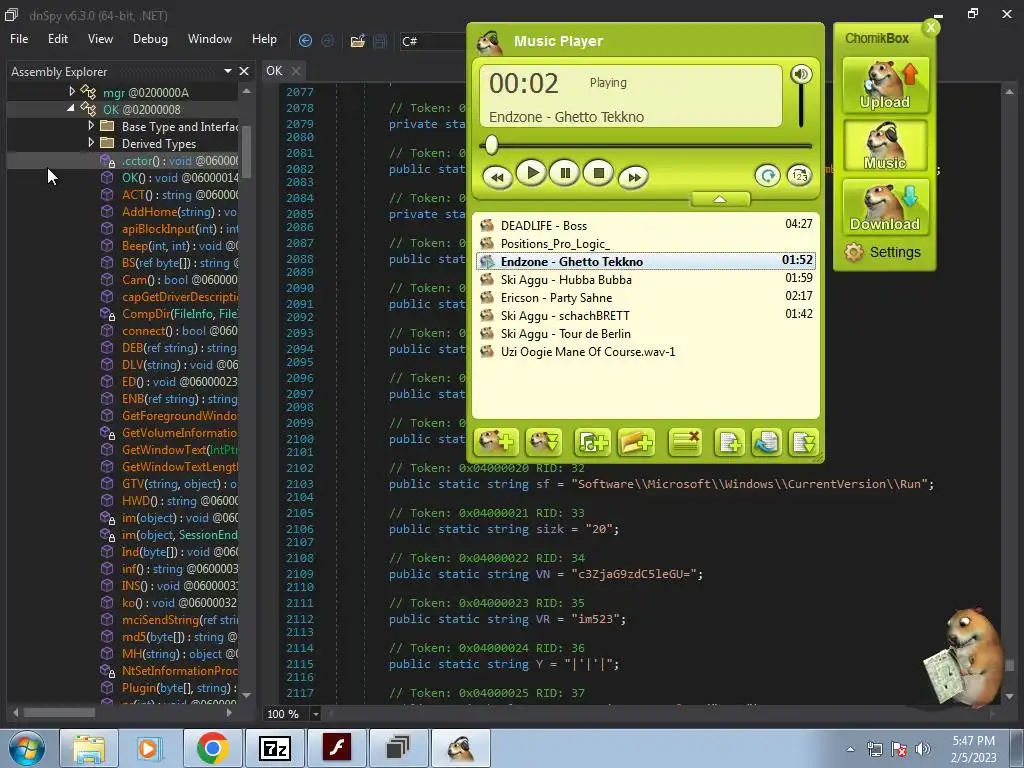Click the track seek slider handle
The width and height of the screenshot is (1024, 768).
[x=492, y=146]
